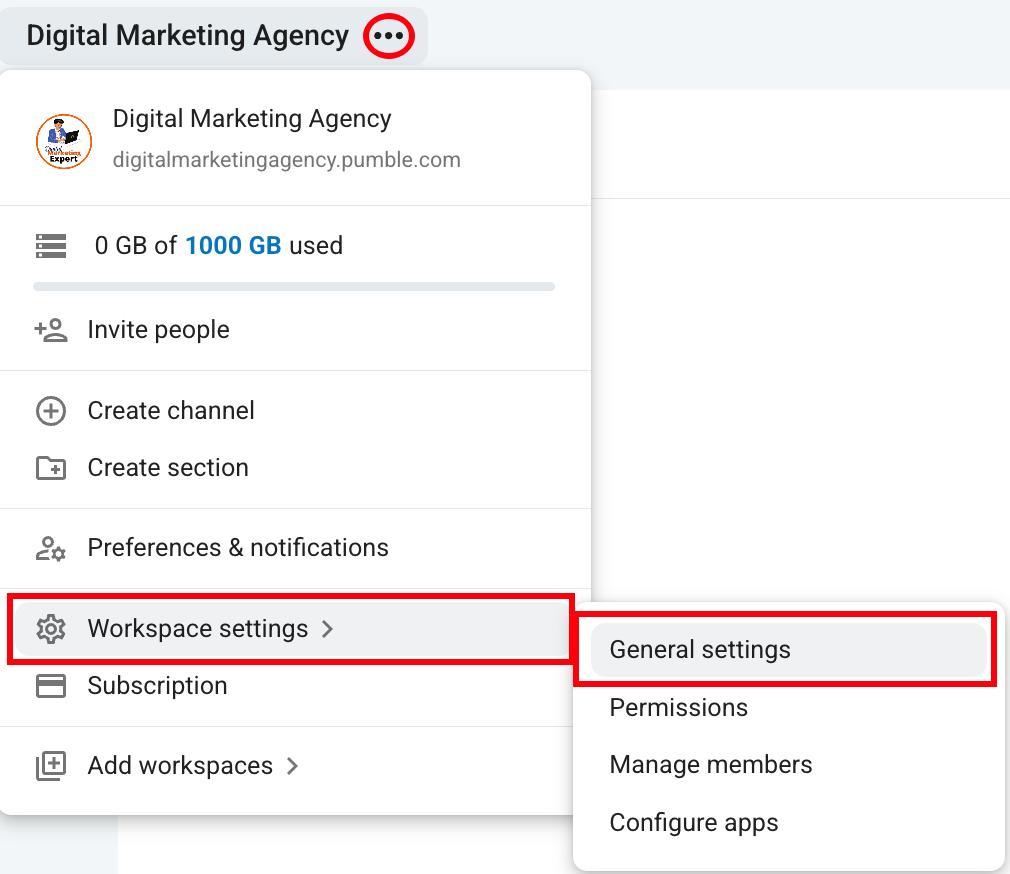1010x874 pixels.
Task: Click the Create section folder icon
Action: (x=51, y=468)
